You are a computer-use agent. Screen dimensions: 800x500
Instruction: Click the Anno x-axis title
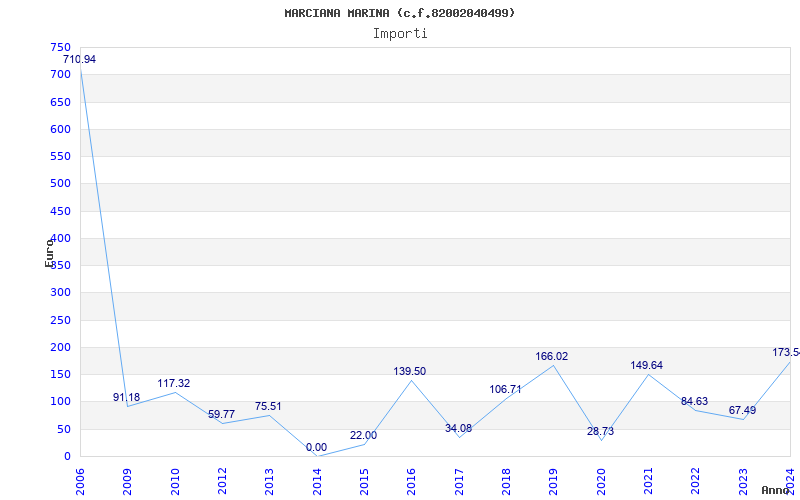tap(774, 490)
